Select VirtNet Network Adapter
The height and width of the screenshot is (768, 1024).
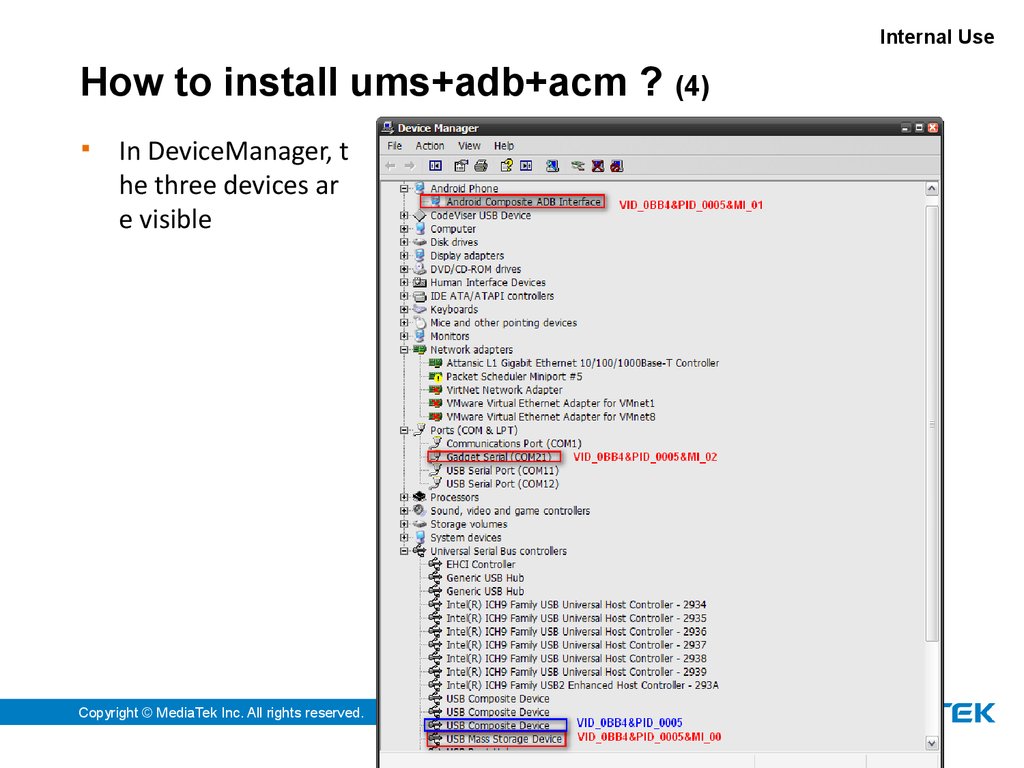pos(504,390)
